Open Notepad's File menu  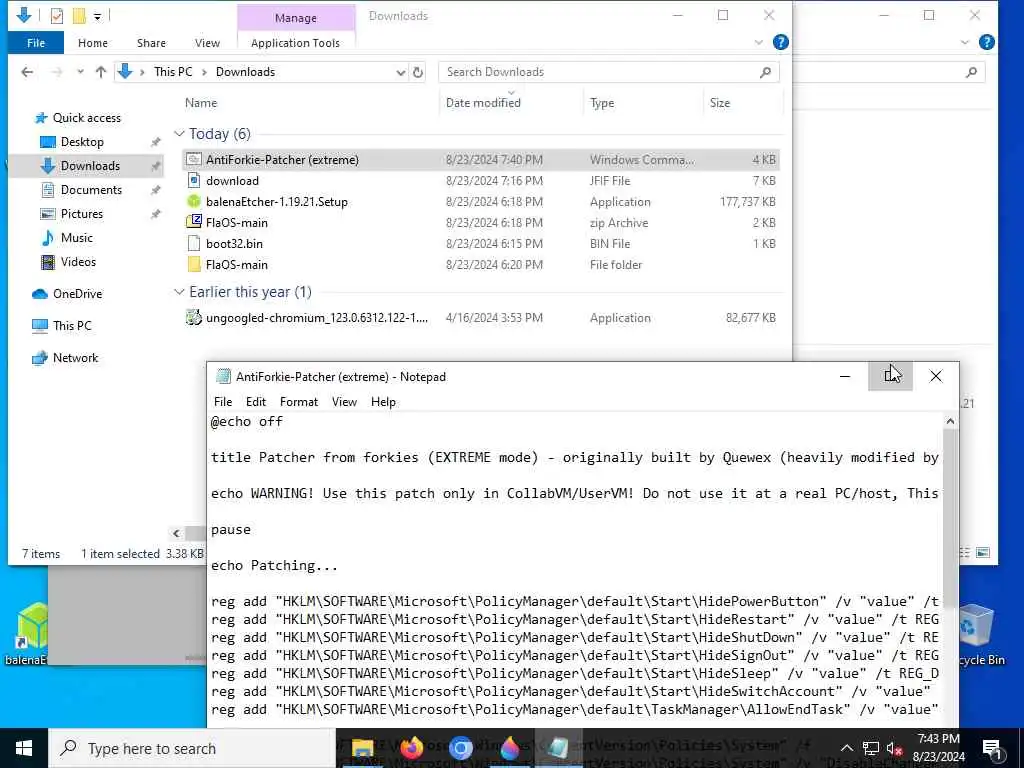(223, 402)
